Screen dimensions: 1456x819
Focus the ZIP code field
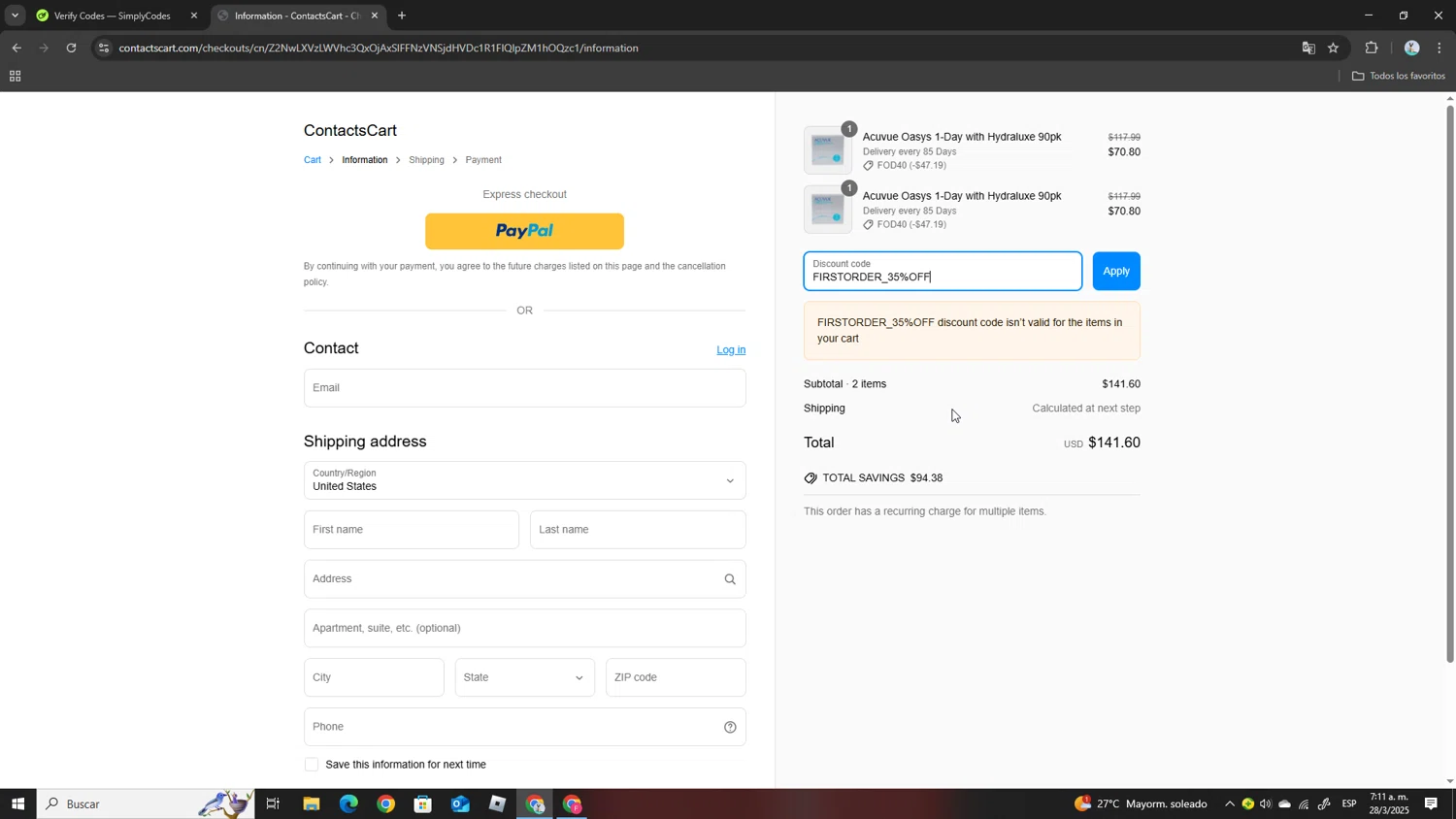(x=676, y=677)
